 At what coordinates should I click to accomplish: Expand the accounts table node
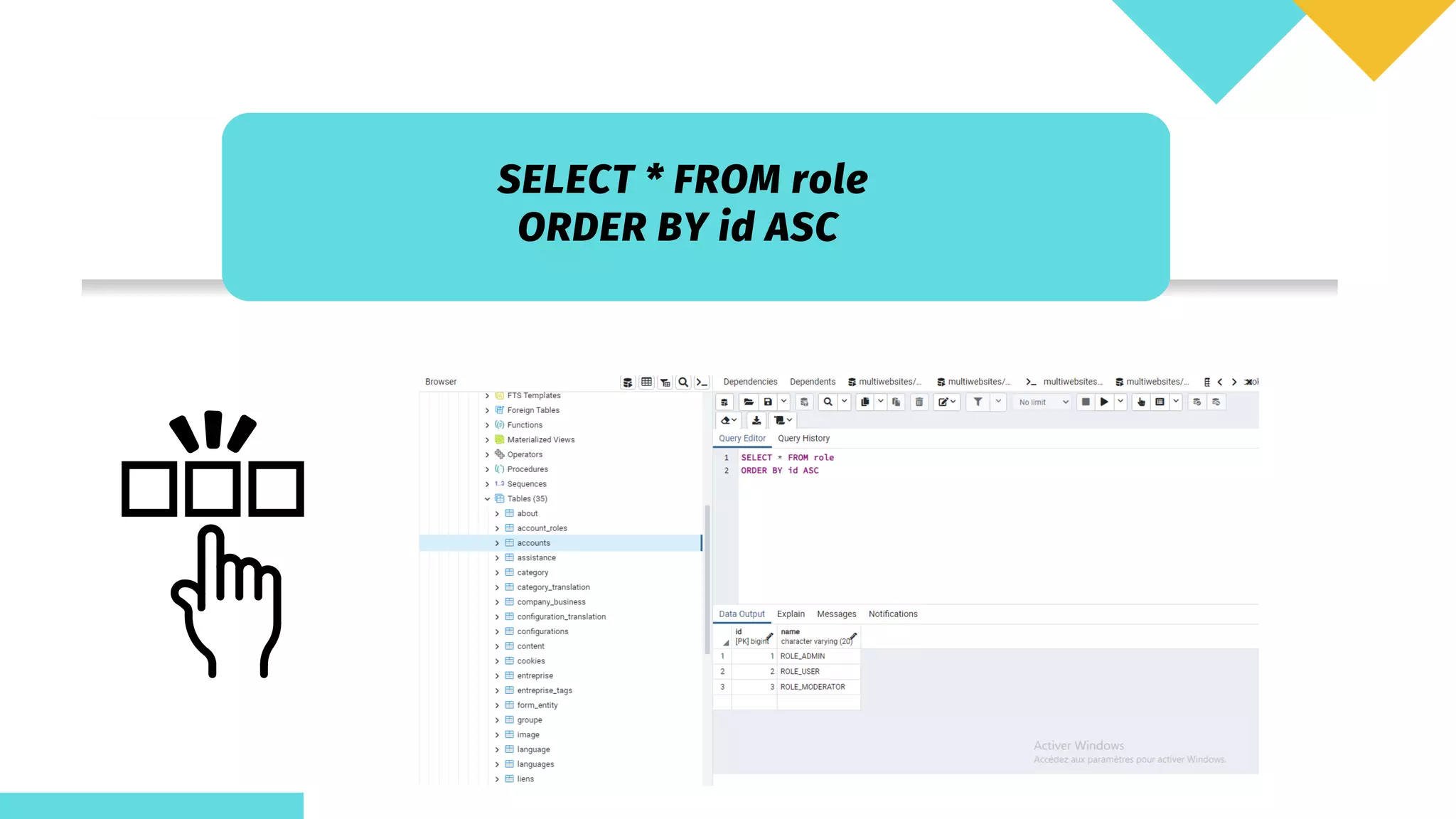(497, 543)
